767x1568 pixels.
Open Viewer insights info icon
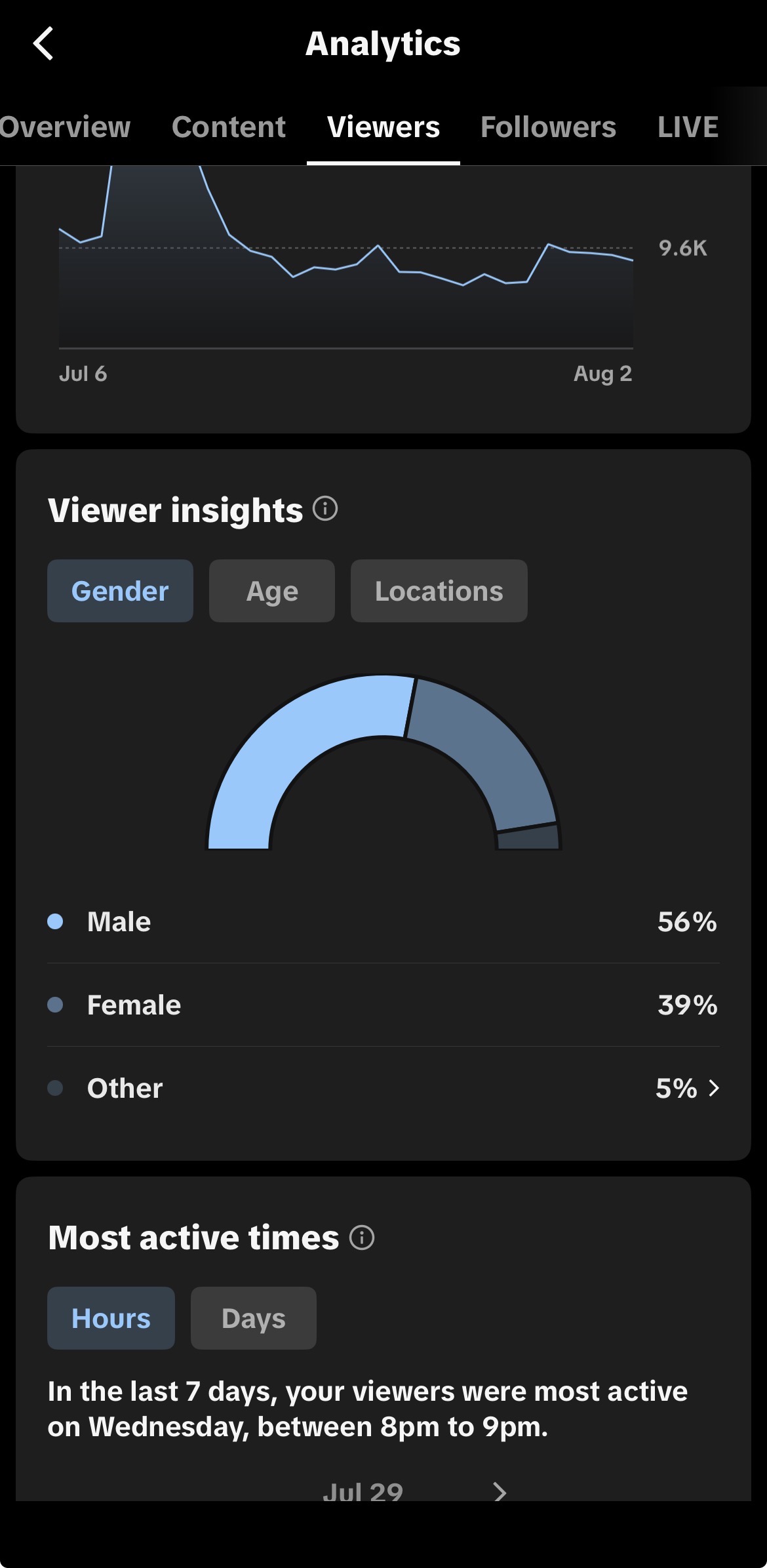coord(325,508)
